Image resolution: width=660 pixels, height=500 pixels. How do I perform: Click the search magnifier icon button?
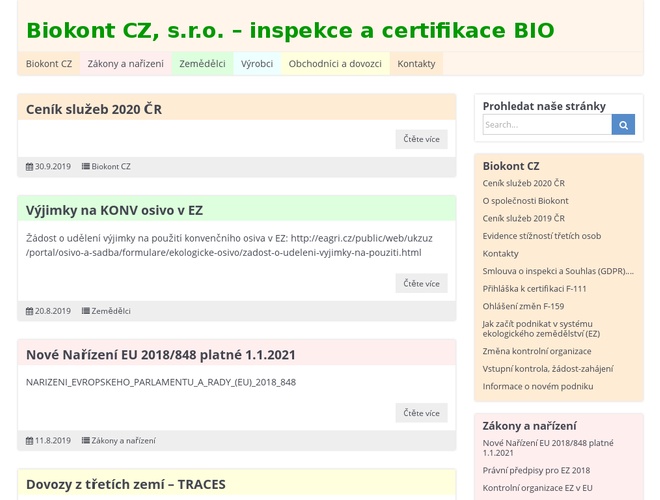(x=623, y=125)
